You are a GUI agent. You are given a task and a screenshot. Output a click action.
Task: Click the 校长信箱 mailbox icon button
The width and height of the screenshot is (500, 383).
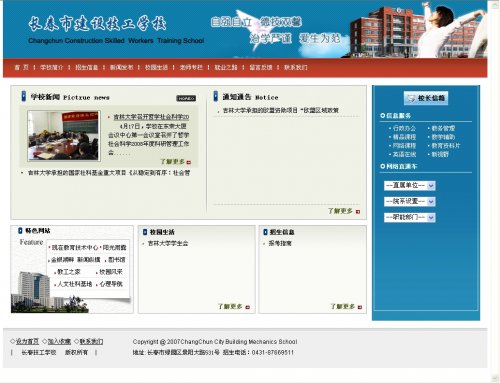pyautogui.click(x=426, y=98)
